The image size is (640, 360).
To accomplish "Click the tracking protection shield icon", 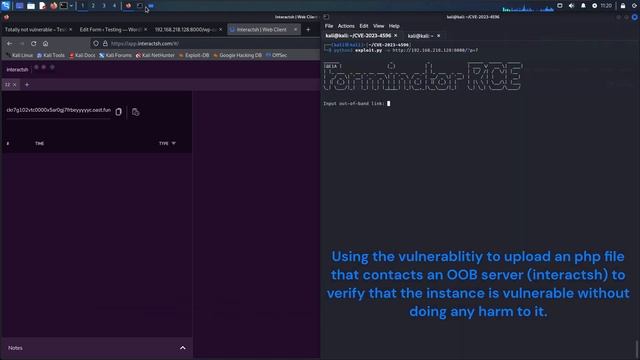I will click(96, 43).
